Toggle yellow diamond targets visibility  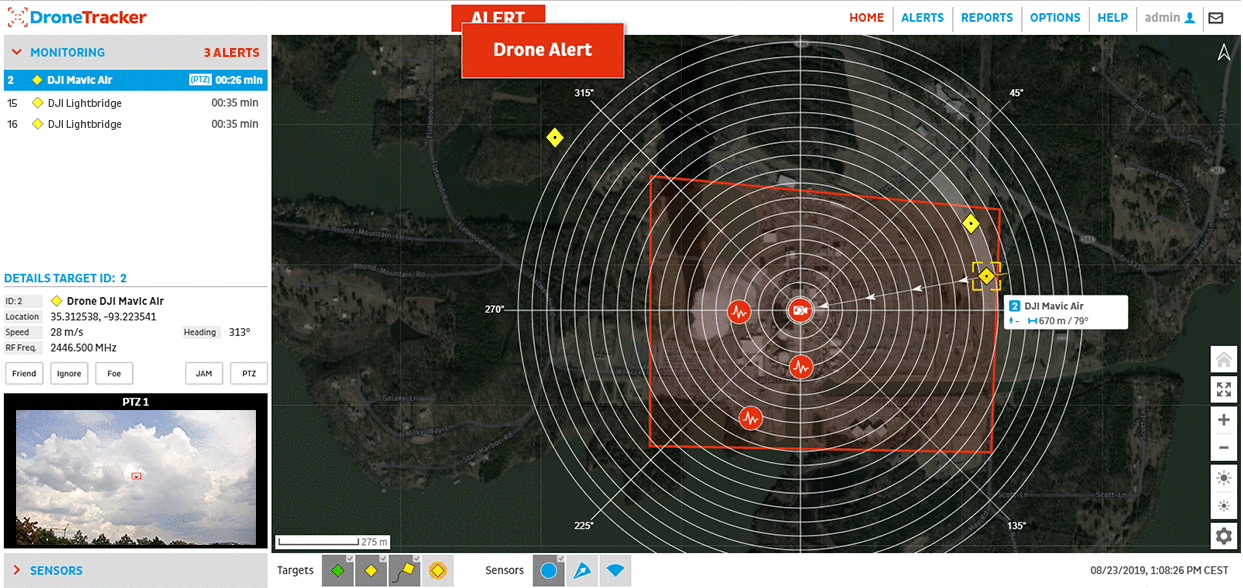click(x=371, y=570)
